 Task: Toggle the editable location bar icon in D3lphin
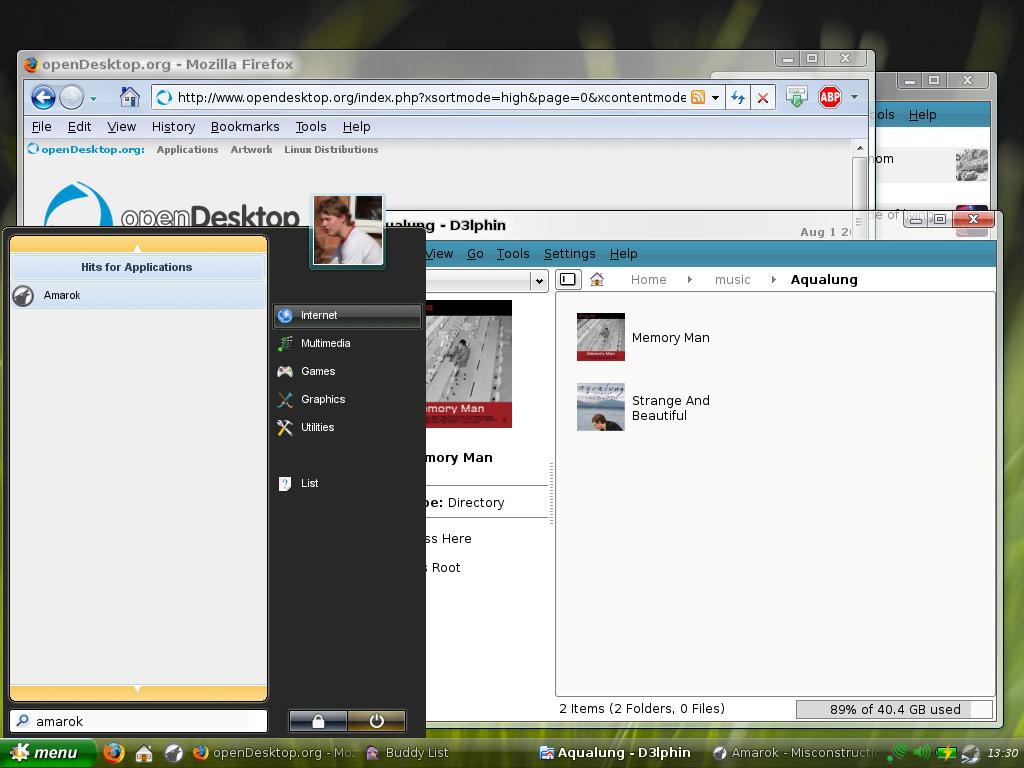click(x=568, y=280)
